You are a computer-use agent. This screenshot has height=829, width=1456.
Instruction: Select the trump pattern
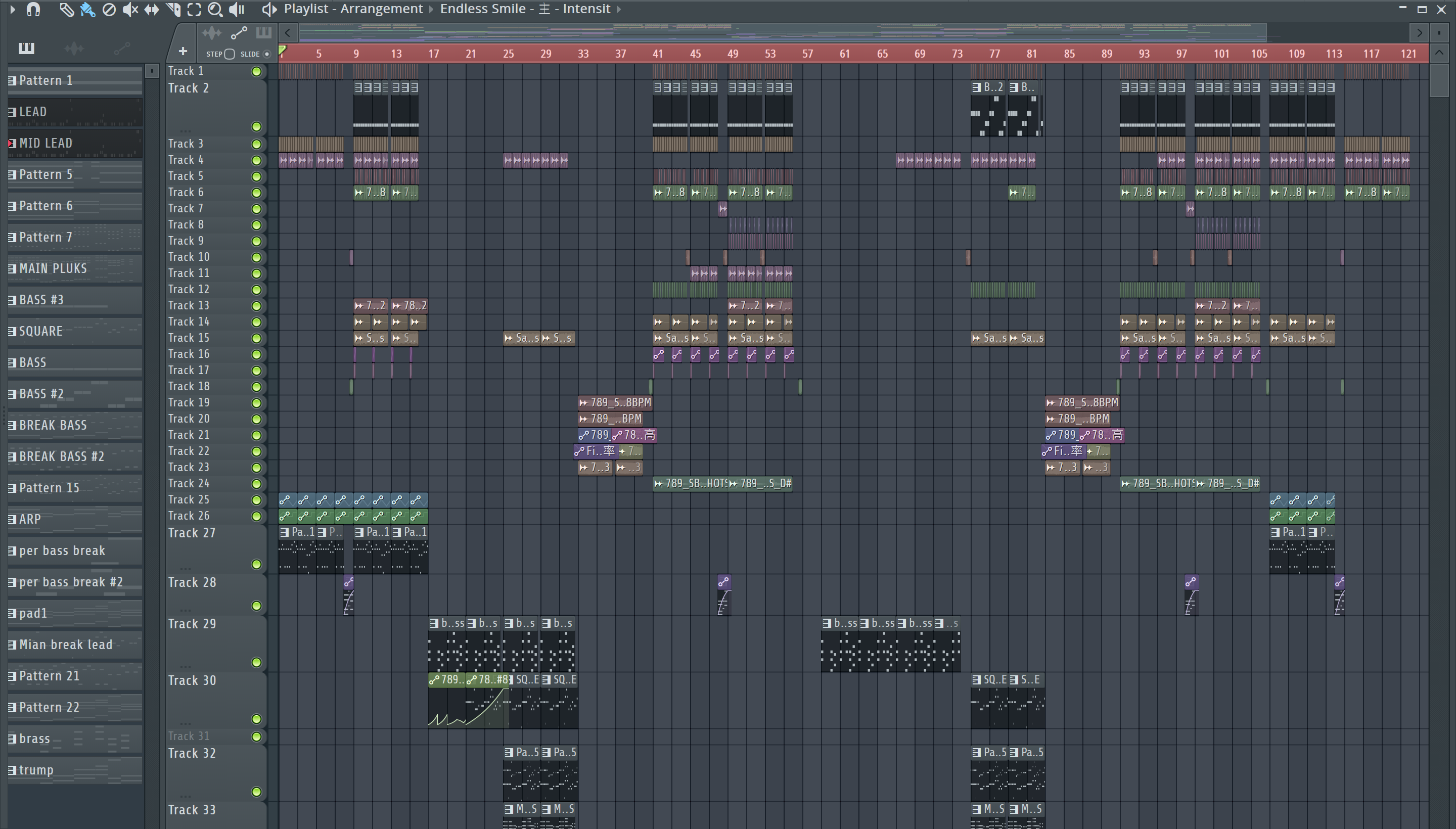pyautogui.click(x=75, y=769)
